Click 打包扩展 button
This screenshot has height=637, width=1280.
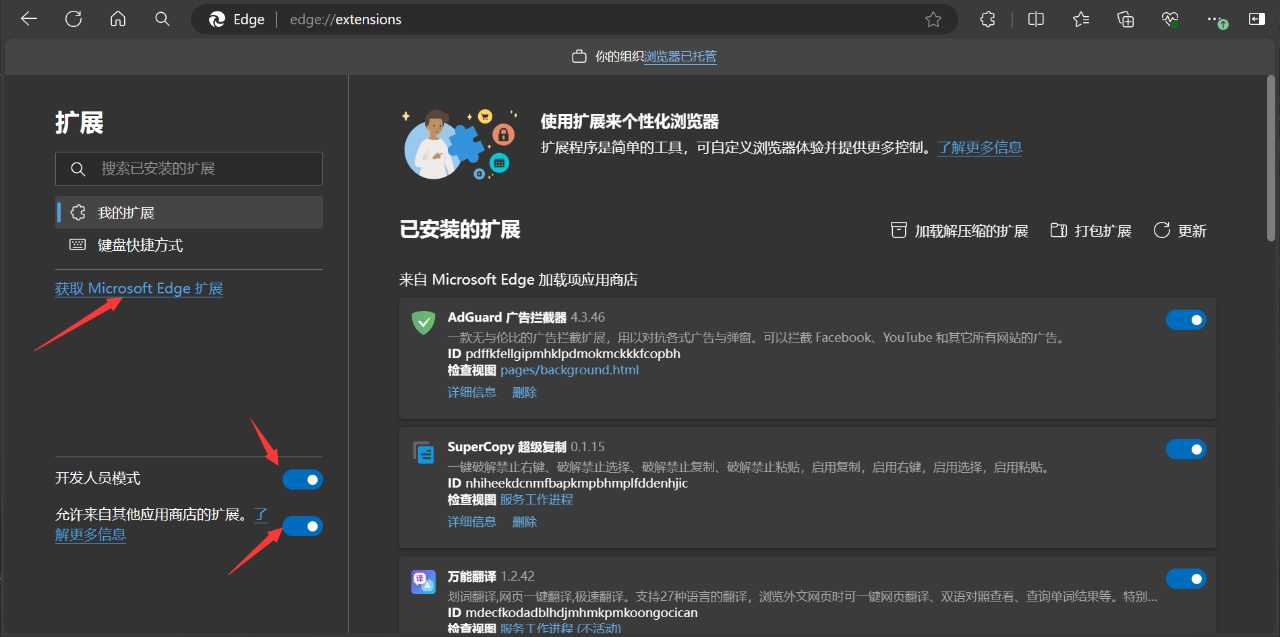(1091, 231)
